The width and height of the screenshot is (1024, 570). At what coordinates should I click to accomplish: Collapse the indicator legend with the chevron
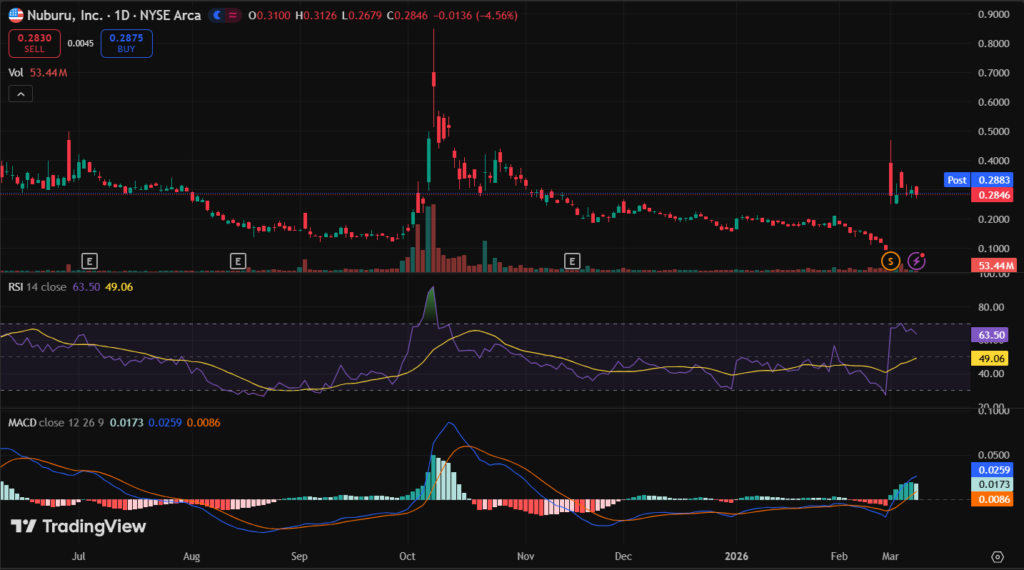[20, 94]
